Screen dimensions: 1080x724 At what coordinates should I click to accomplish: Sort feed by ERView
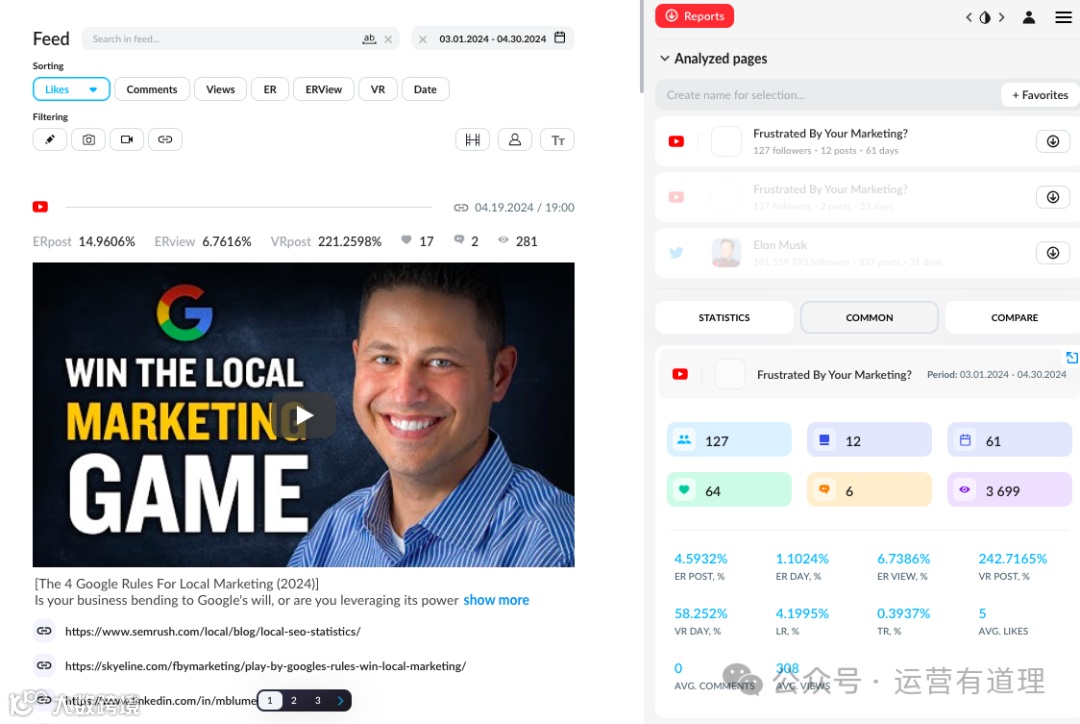coord(324,90)
